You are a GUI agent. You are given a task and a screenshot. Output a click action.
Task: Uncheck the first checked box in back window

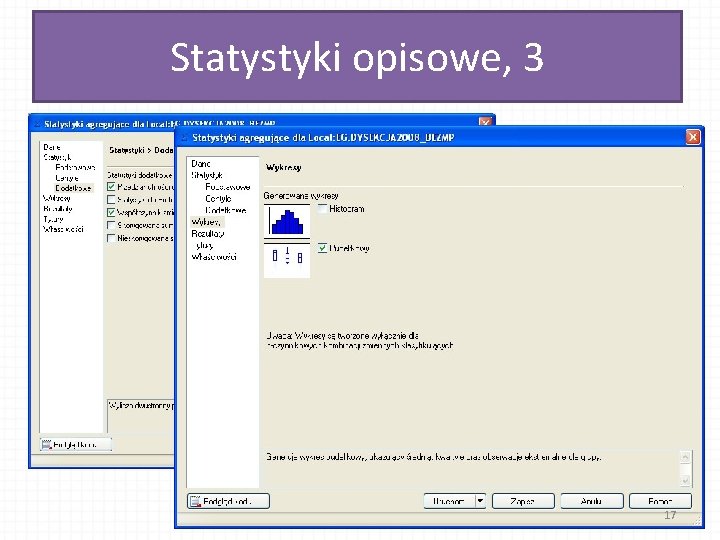coord(111,186)
